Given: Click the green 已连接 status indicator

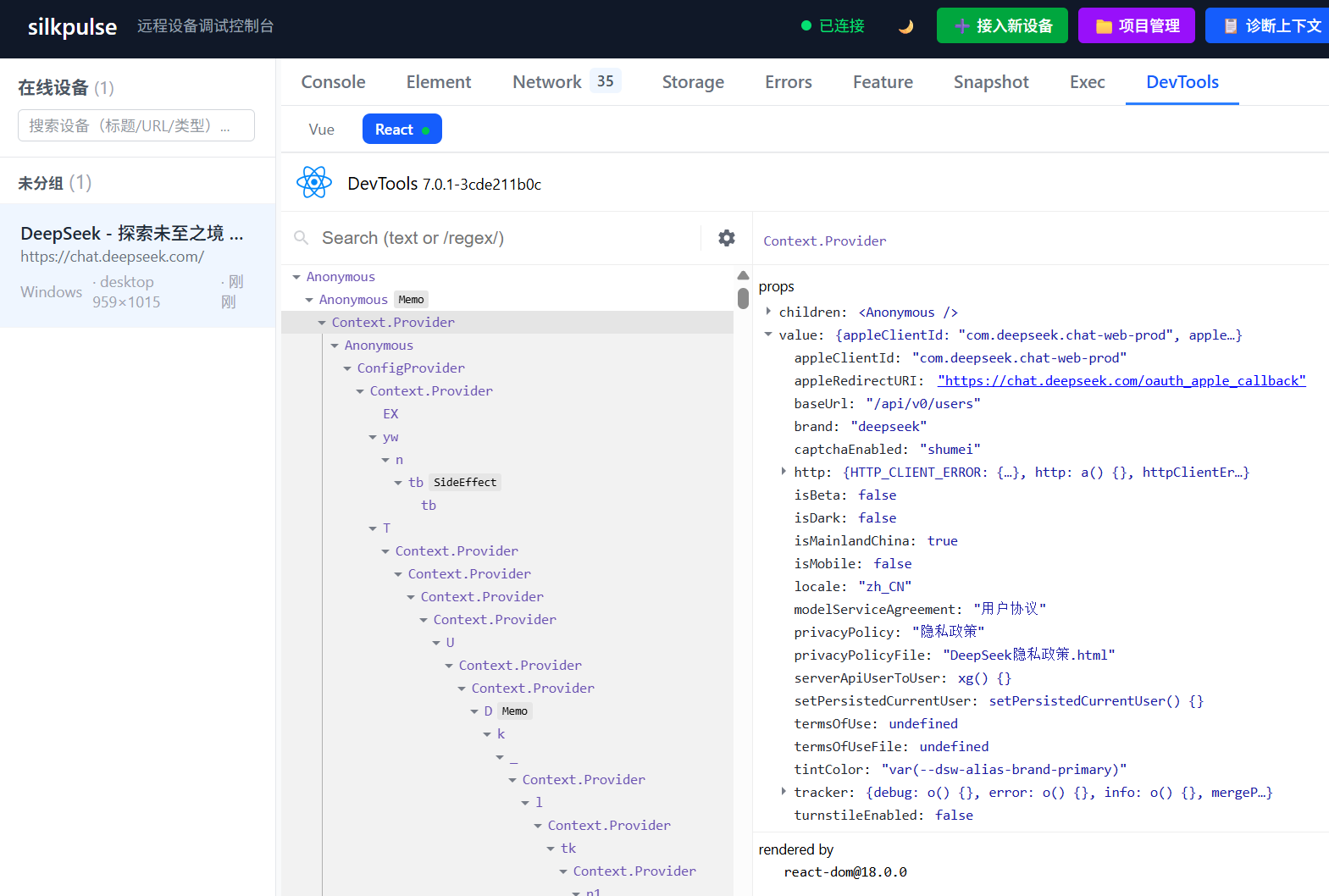Looking at the screenshot, I should click(833, 26).
